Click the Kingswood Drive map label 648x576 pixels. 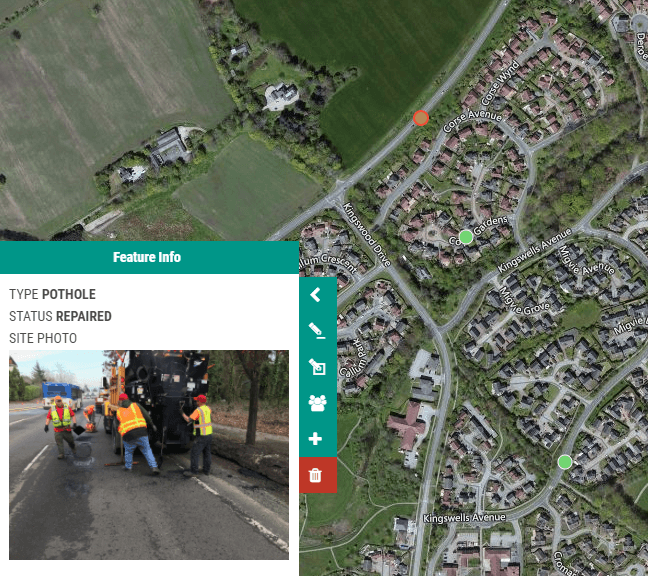pyautogui.click(x=367, y=235)
